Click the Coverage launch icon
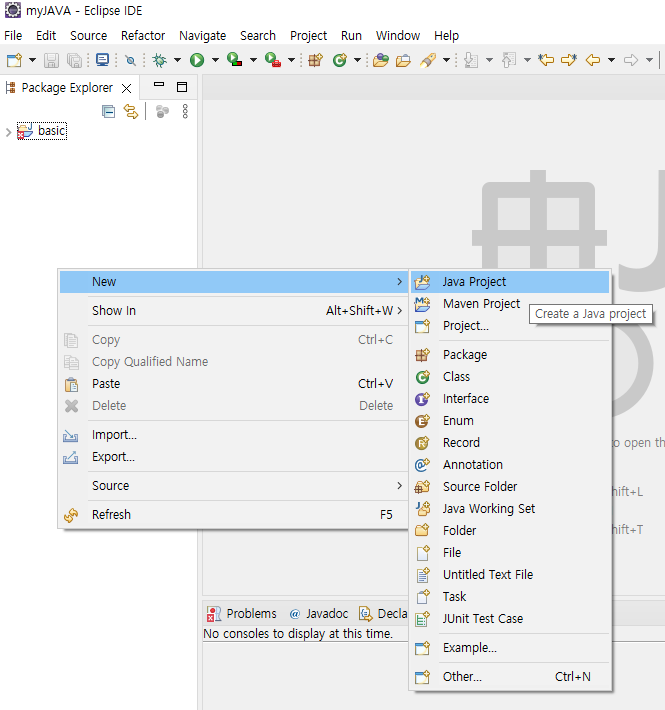This screenshot has width=665, height=710. 234,60
